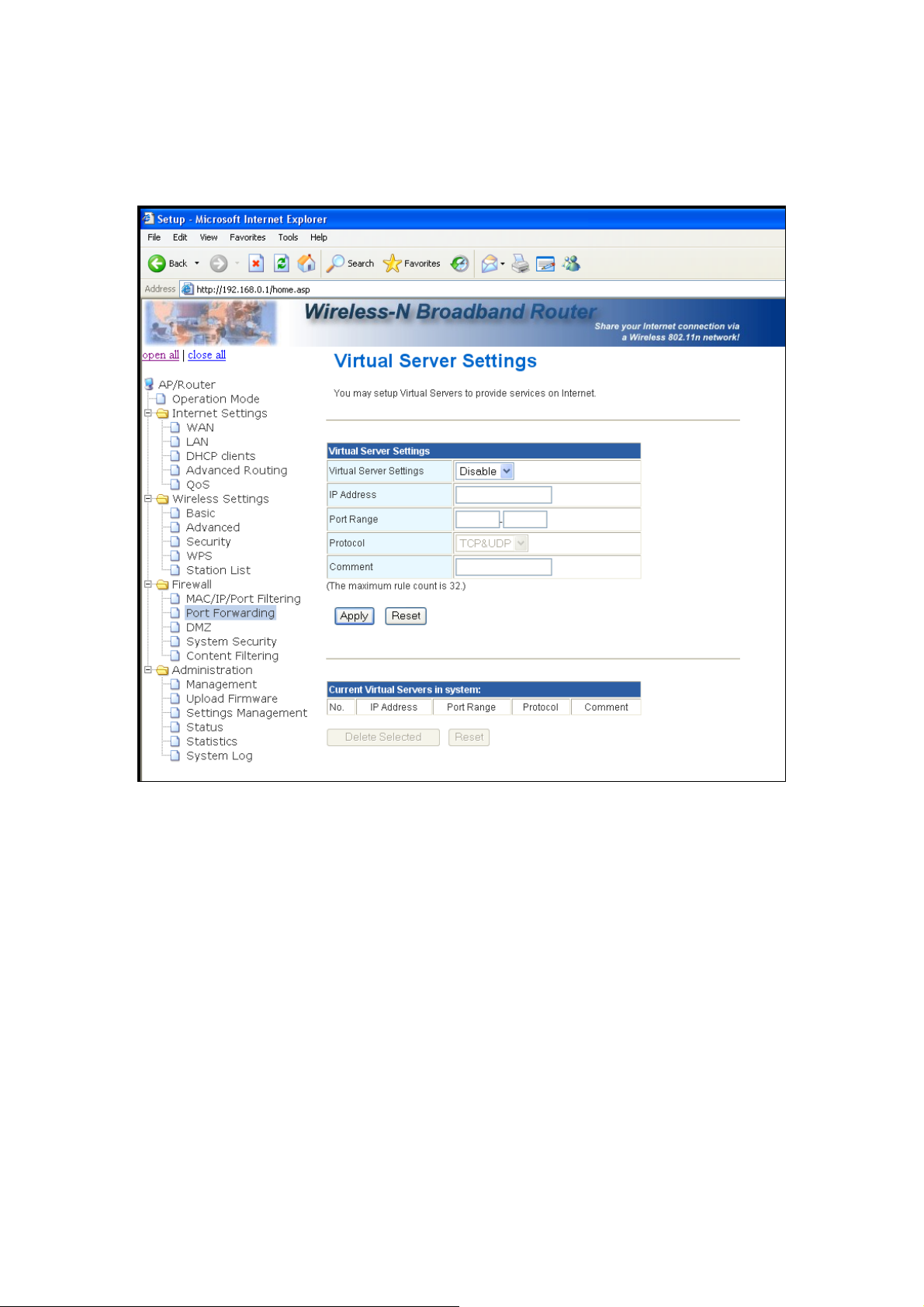
Task: Click the green Refresh icon
Action: point(282,264)
